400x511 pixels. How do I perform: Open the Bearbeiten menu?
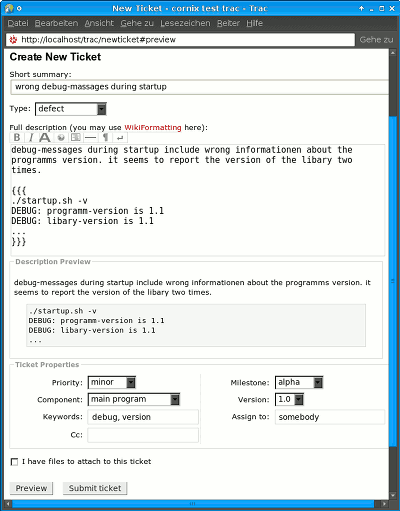(x=56, y=23)
